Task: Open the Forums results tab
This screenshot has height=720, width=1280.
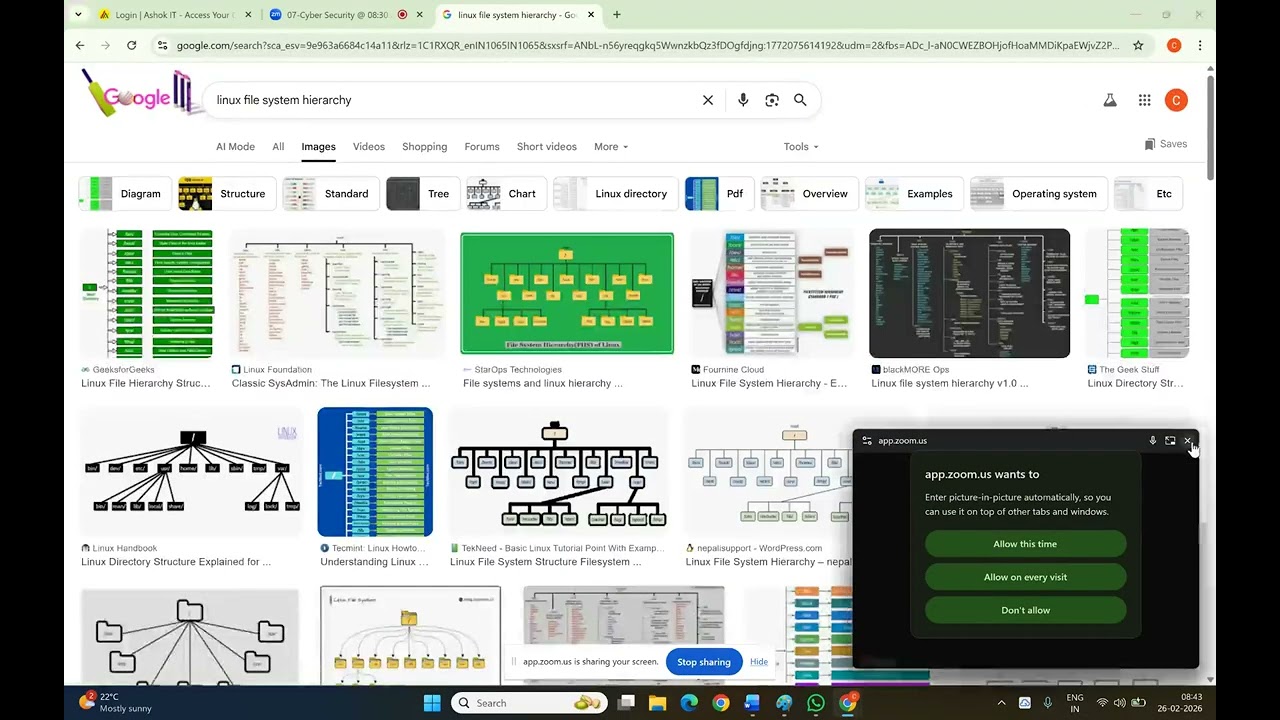Action: (482, 147)
